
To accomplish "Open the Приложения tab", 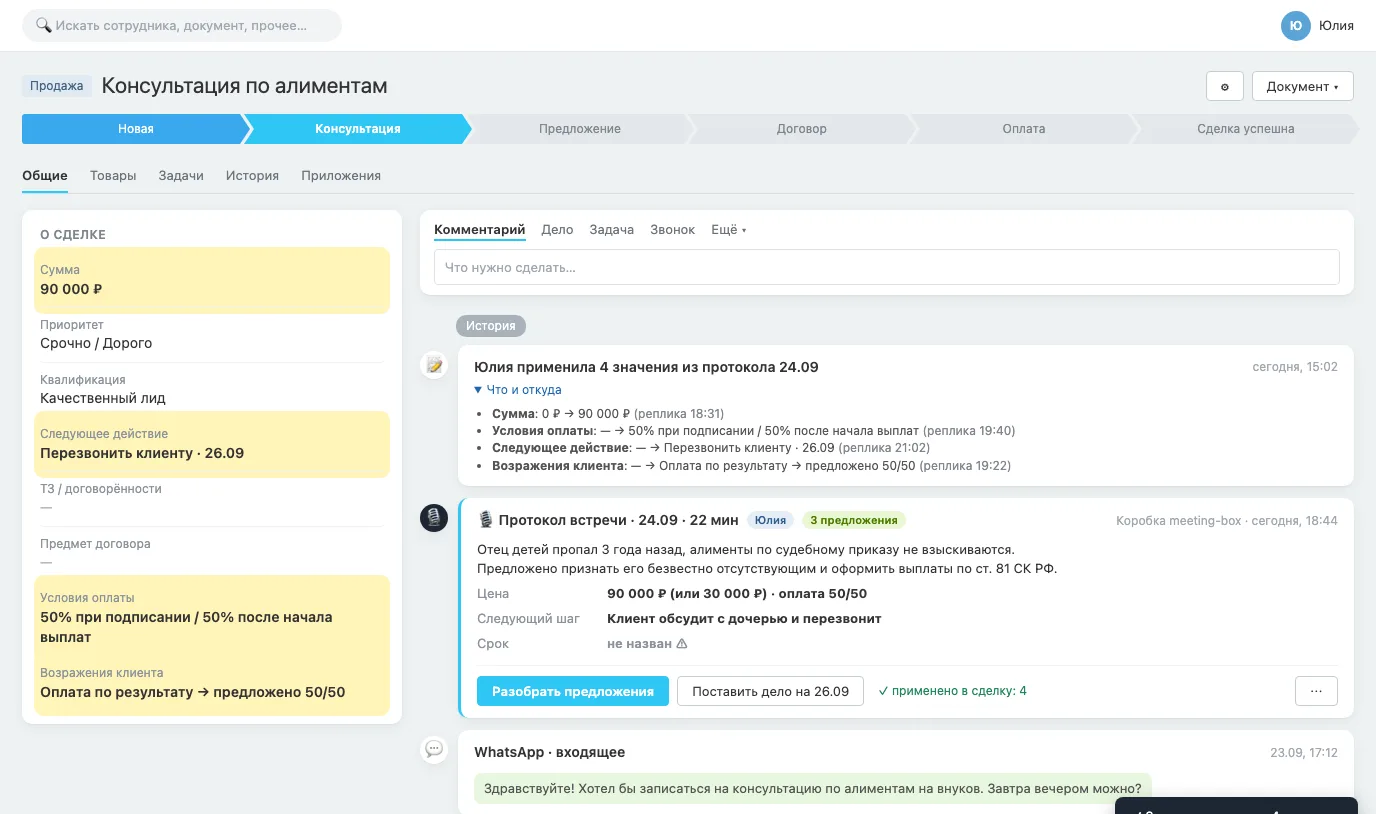I will (x=341, y=175).
